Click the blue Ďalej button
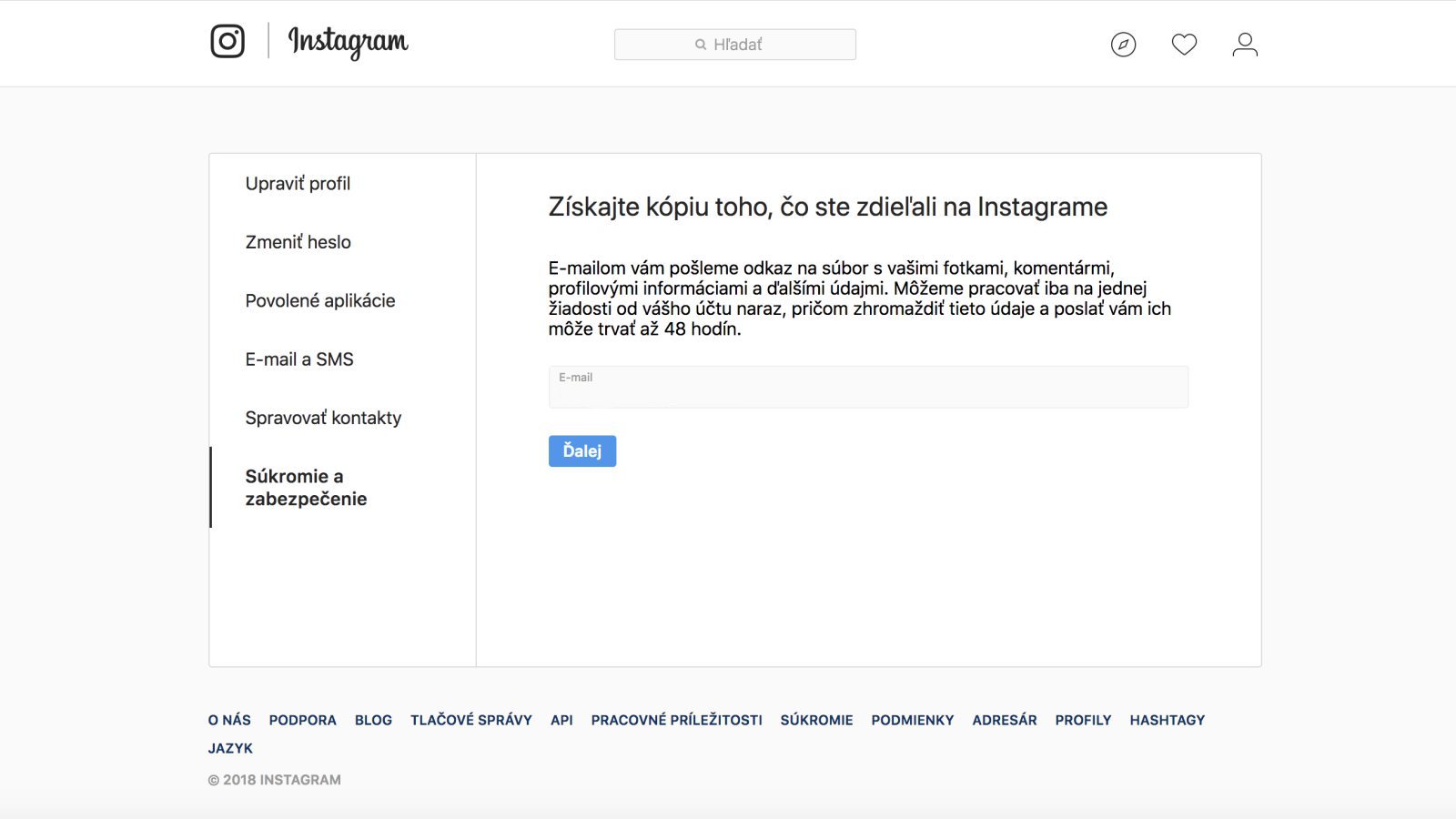1456x819 pixels. pos(582,451)
